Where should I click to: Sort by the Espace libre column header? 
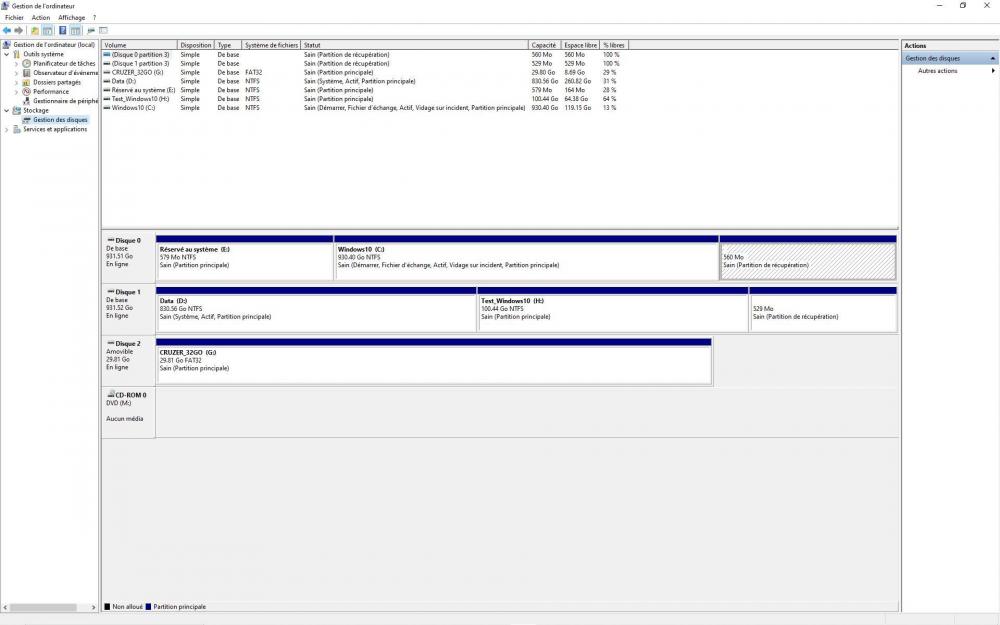[x=580, y=45]
